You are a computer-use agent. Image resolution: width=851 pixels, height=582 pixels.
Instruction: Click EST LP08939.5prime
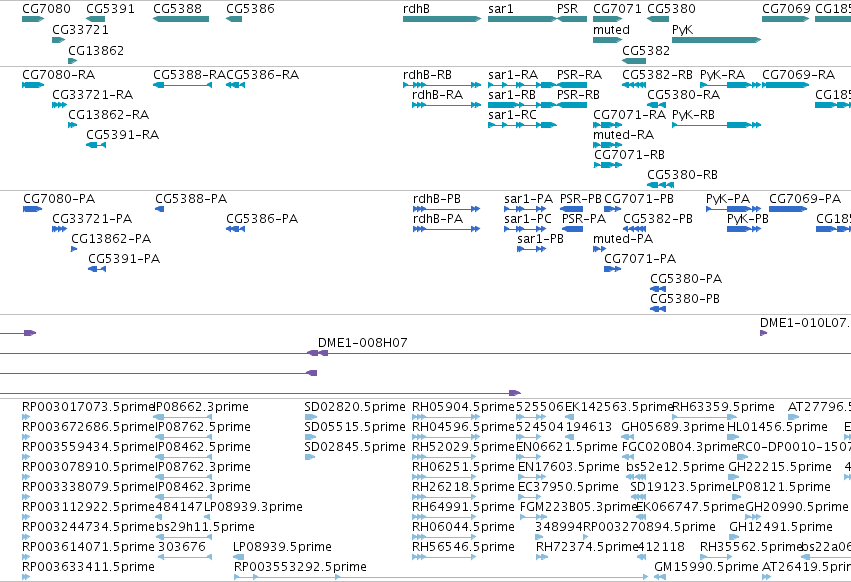point(282,547)
